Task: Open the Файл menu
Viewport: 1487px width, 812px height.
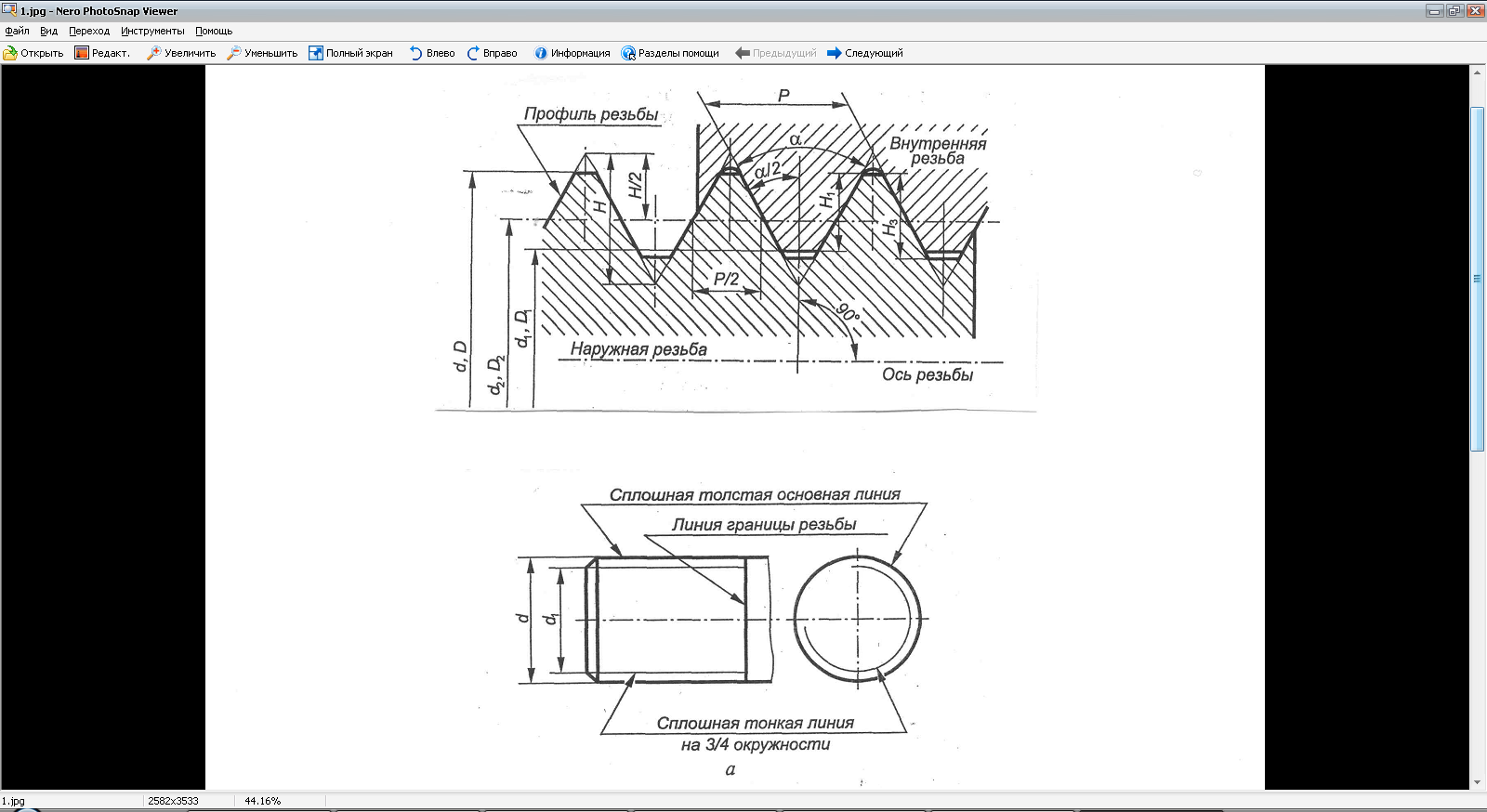Action: point(17,31)
